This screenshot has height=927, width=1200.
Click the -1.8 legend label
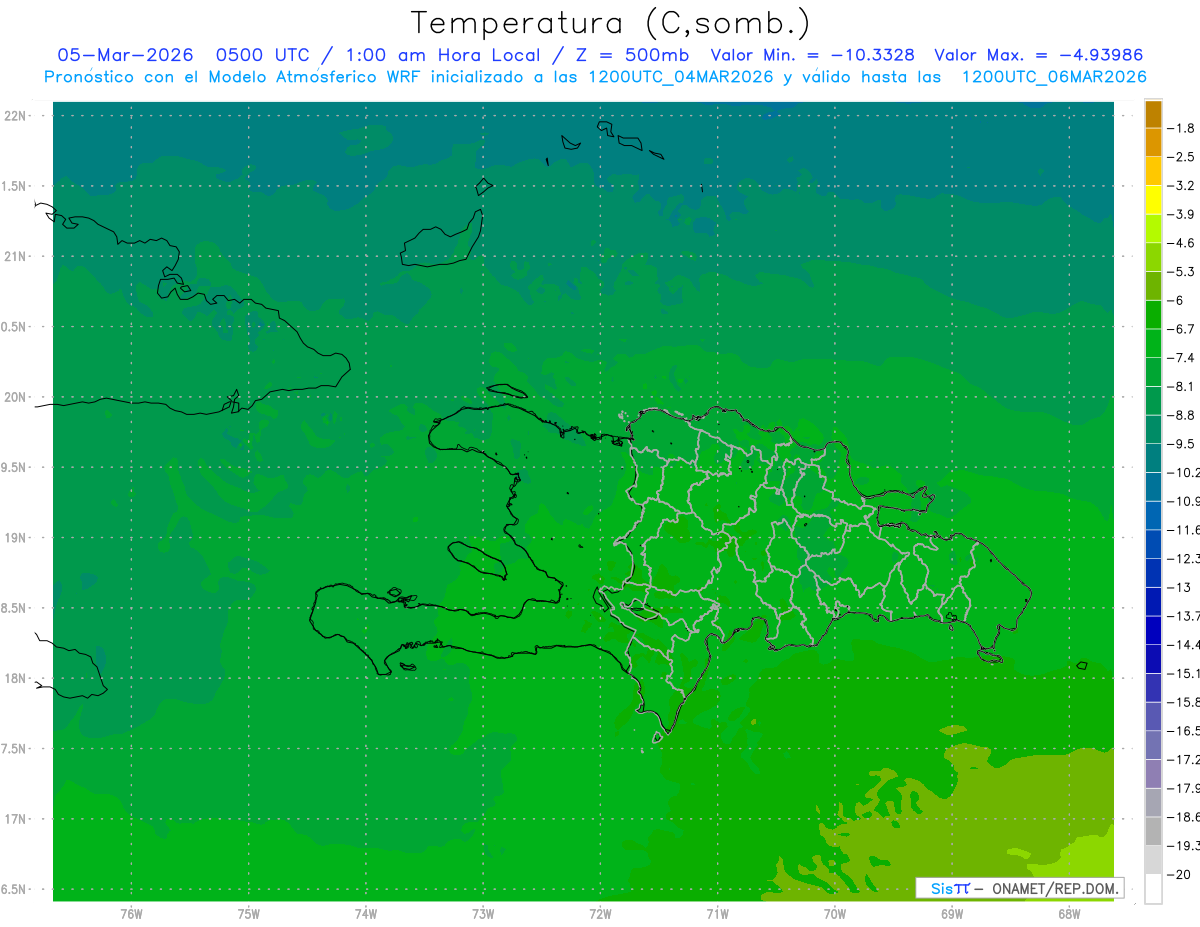(x=1182, y=128)
